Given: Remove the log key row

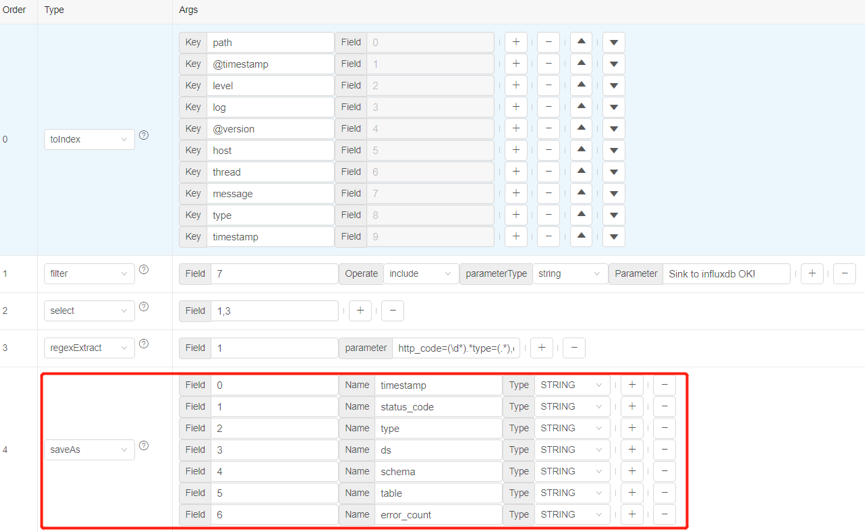Looking at the screenshot, I should tap(548, 107).
